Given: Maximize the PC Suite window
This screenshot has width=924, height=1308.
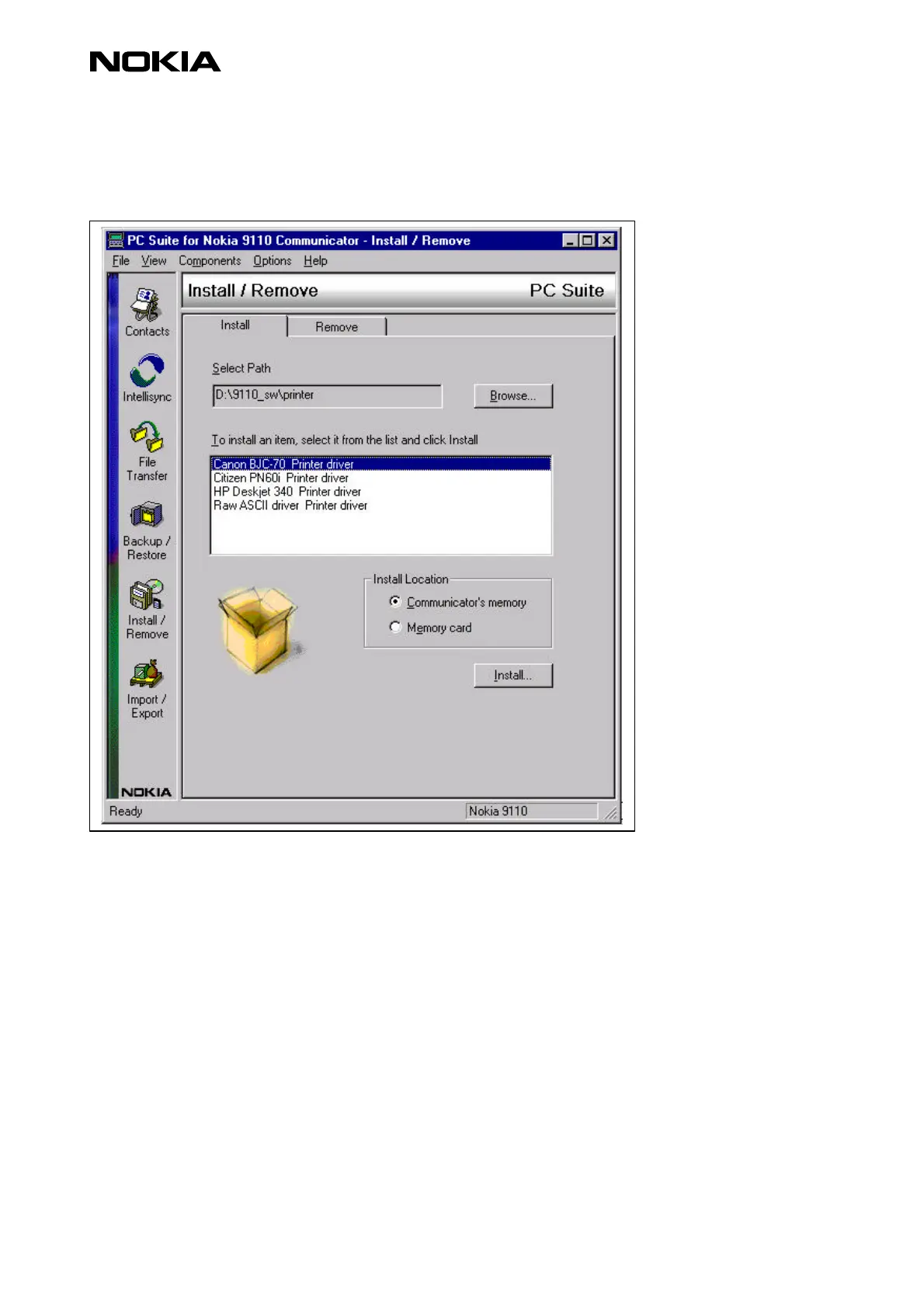Looking at the screenshot, I should pos(588,241).
